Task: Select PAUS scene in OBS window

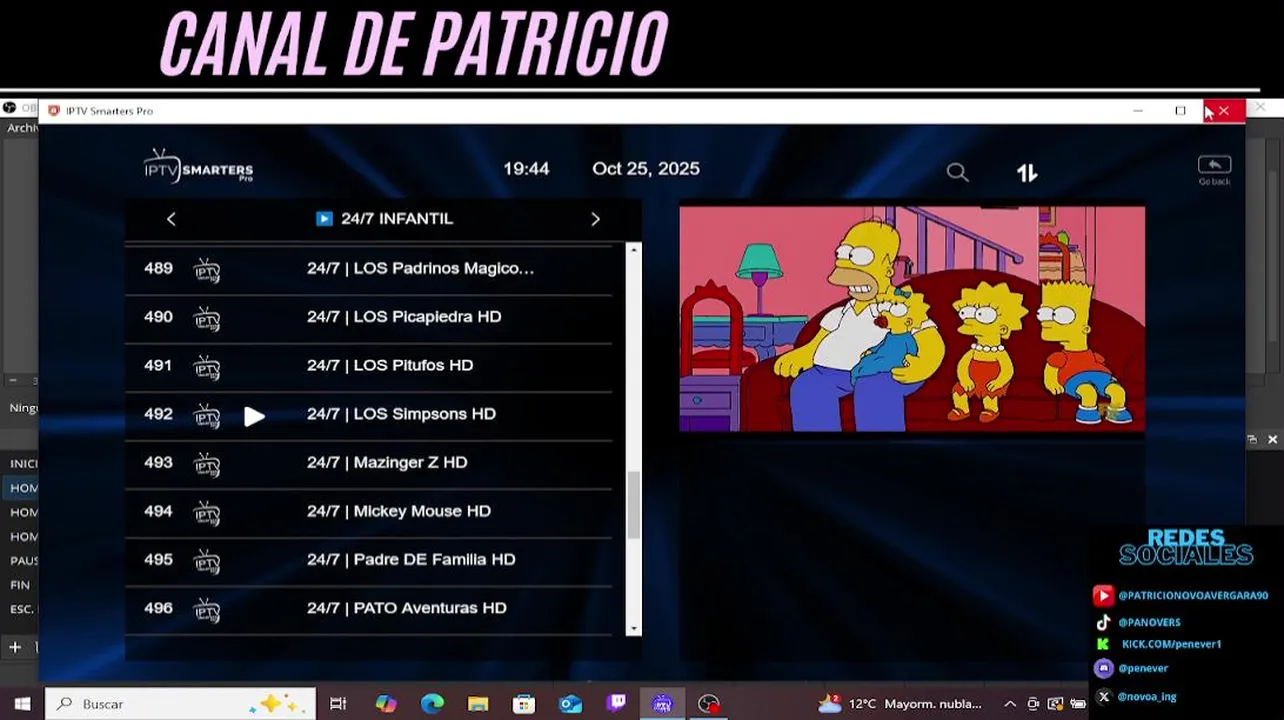Action: pyautogui.click(x=24, y=561)
